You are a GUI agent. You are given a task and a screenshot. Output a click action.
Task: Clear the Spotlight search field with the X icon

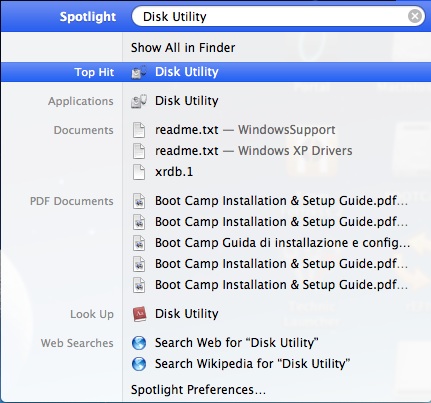tap(415, 16)
